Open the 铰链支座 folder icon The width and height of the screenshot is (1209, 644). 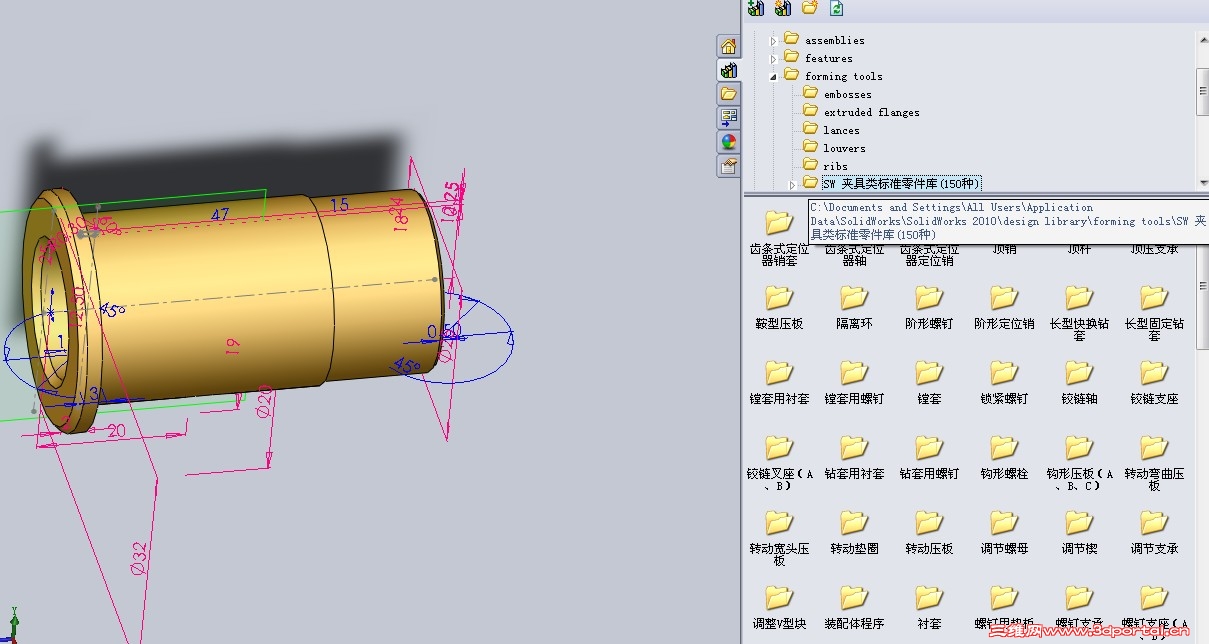pos(1154,373)
